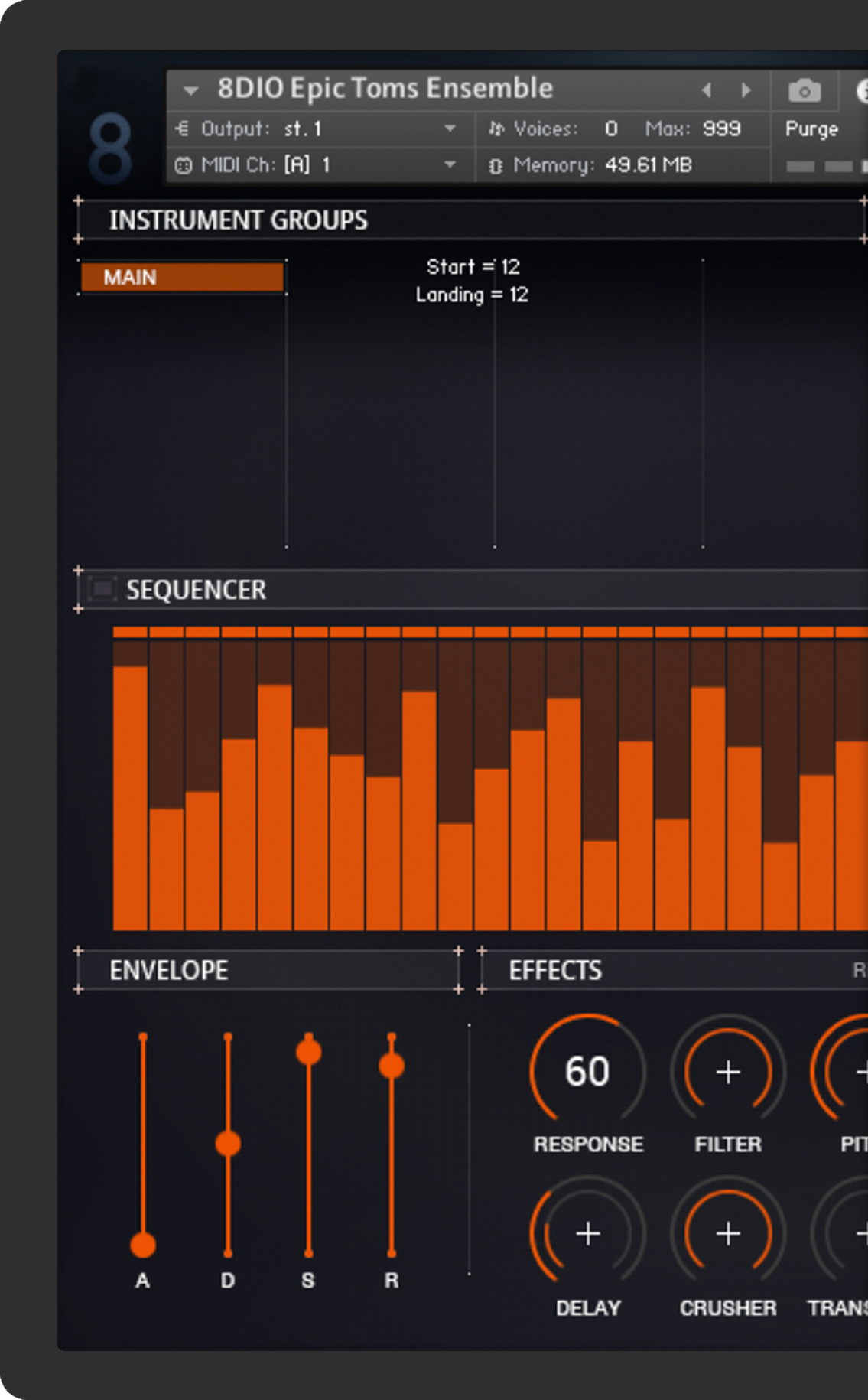Click the icon beside the Output label
This screenshot has width=868, height=1400.
tap(182, 129)
